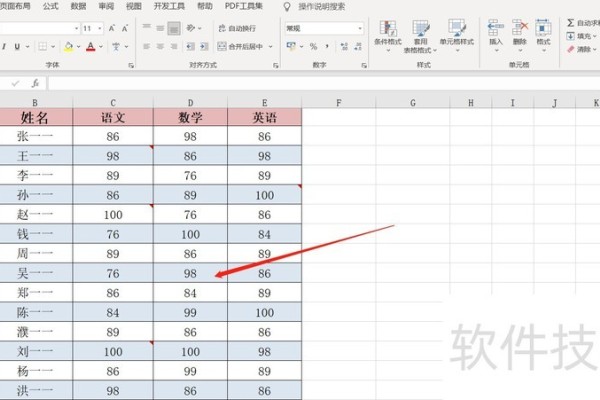Open the font size 11 dropdown

(x=99, y=28)
